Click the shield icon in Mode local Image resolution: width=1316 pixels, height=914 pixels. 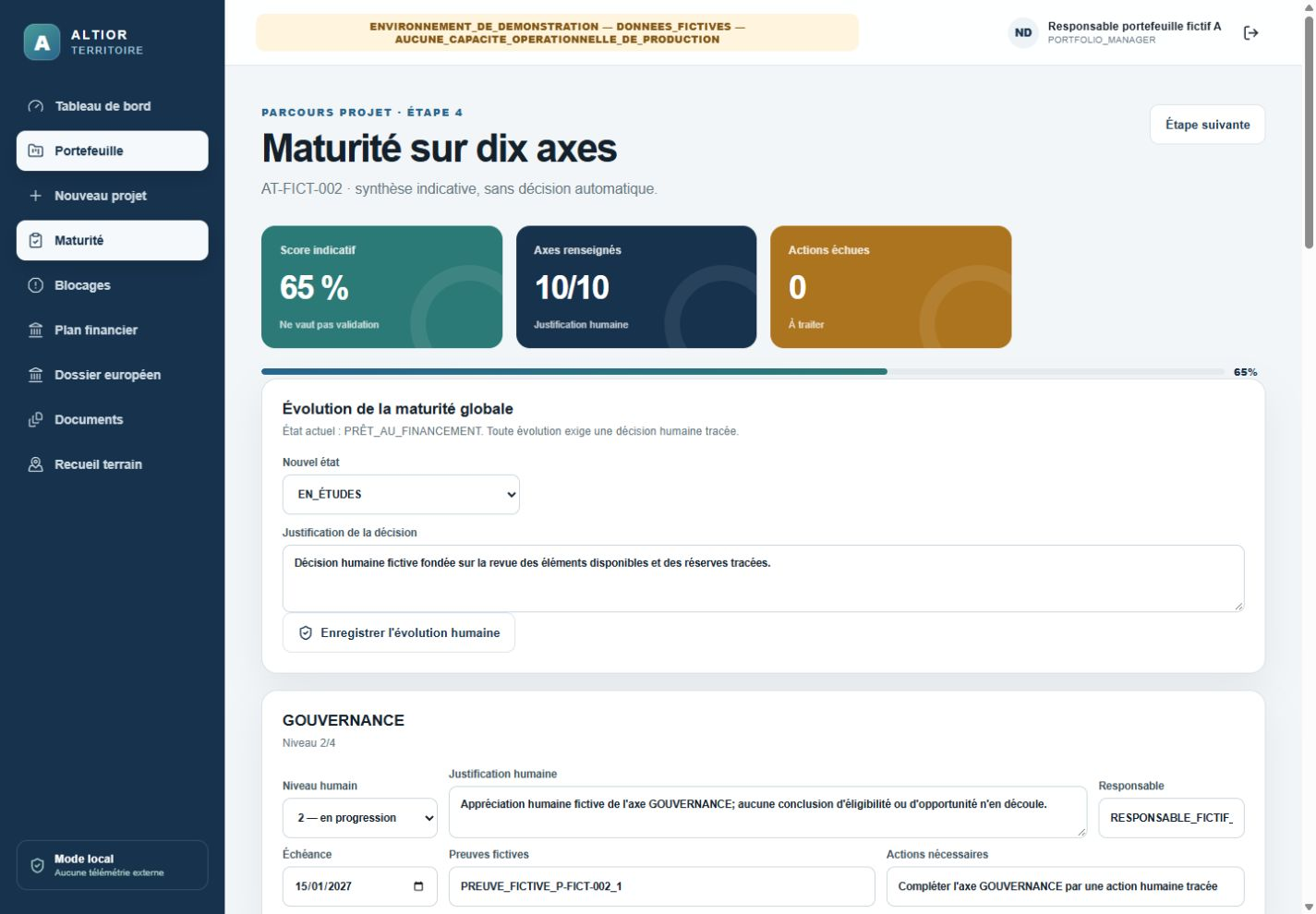(38, 865)
